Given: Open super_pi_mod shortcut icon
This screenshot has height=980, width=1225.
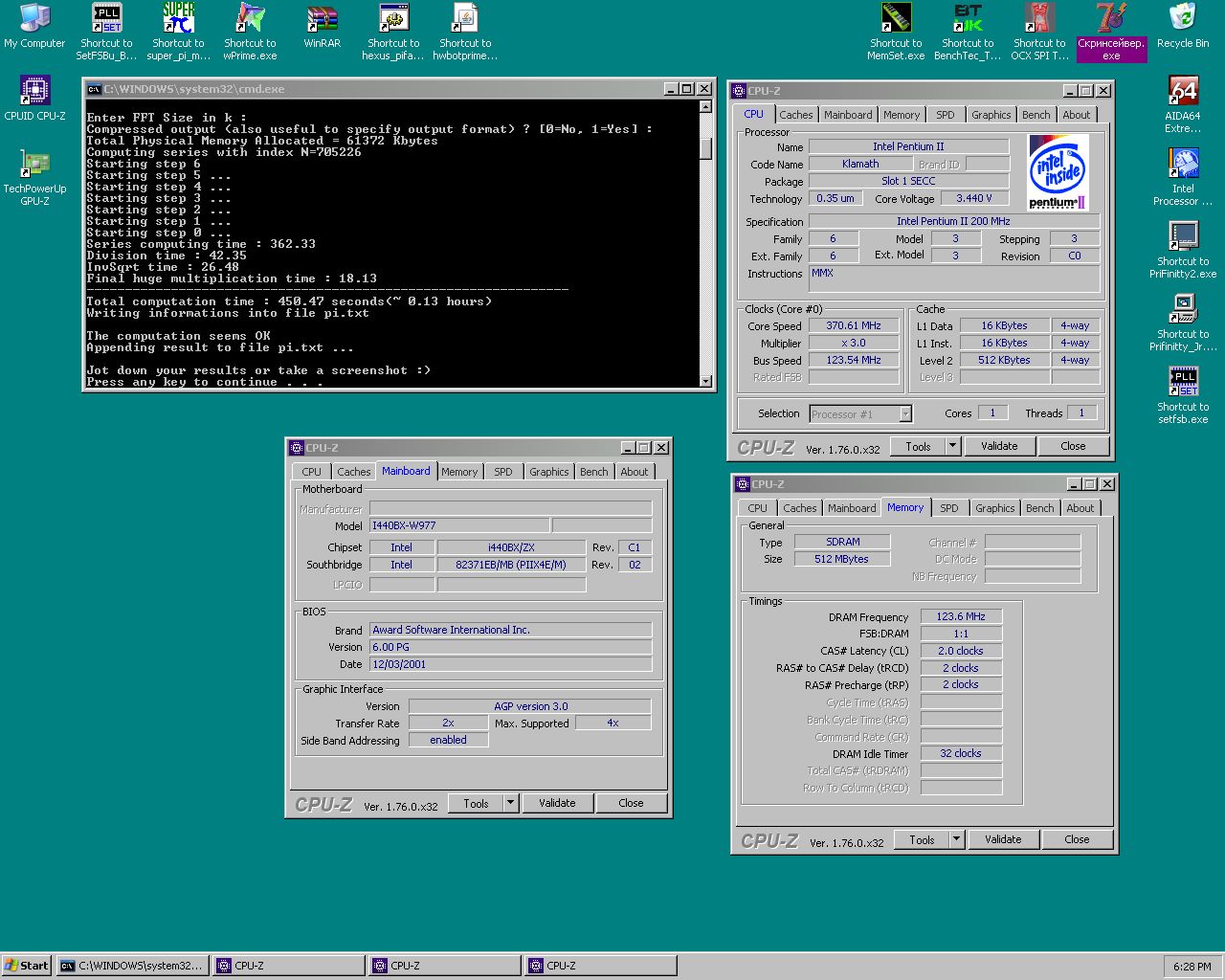Looking at the screenshot, I should point(178,32).
